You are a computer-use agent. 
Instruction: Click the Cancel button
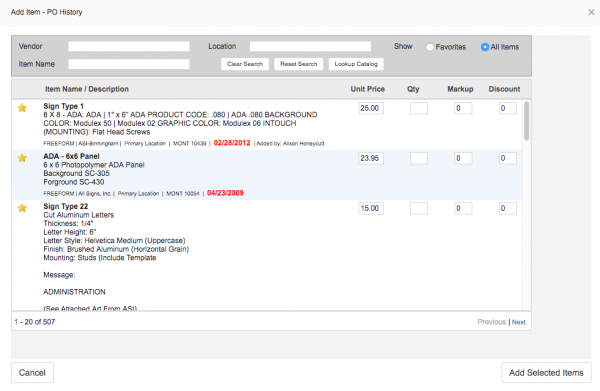tap(32, 373)
